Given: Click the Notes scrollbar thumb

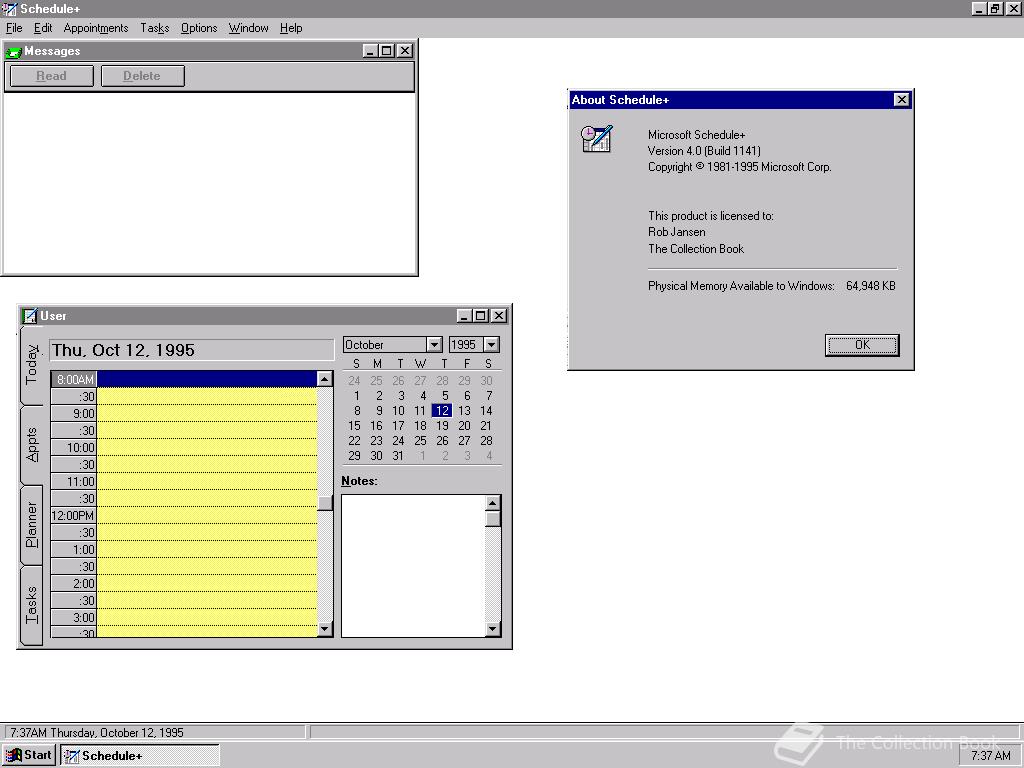Looking at the screenshot, I should pos(493,519).
